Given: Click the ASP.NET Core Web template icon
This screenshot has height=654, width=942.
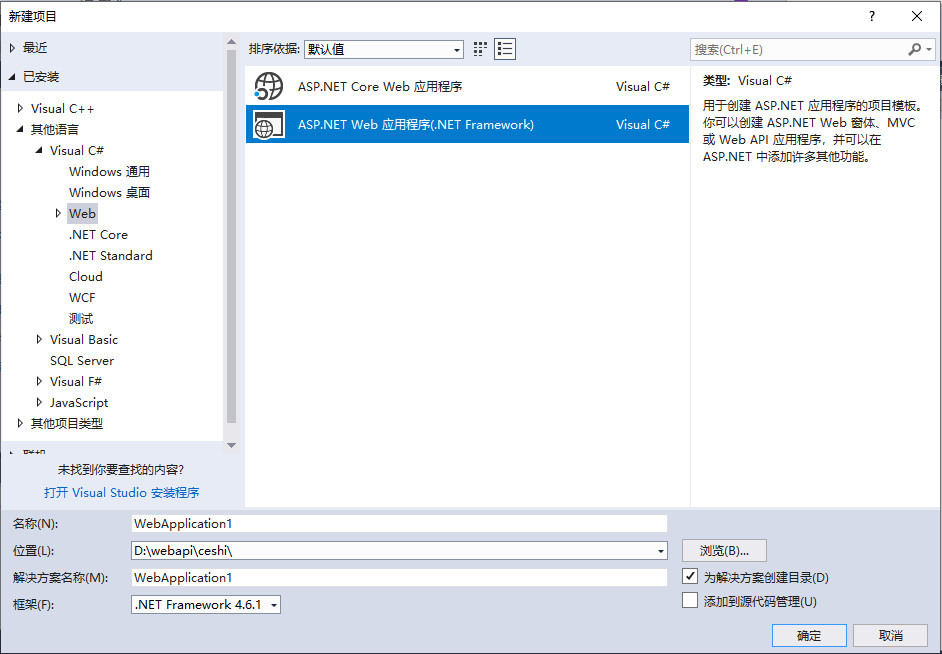Looking at the screenshot, I should (x=269, y=86).
